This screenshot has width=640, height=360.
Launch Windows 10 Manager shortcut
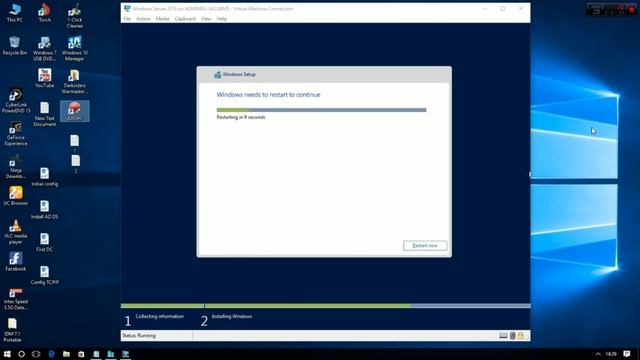pyautogui.click(x=75, y=49)
